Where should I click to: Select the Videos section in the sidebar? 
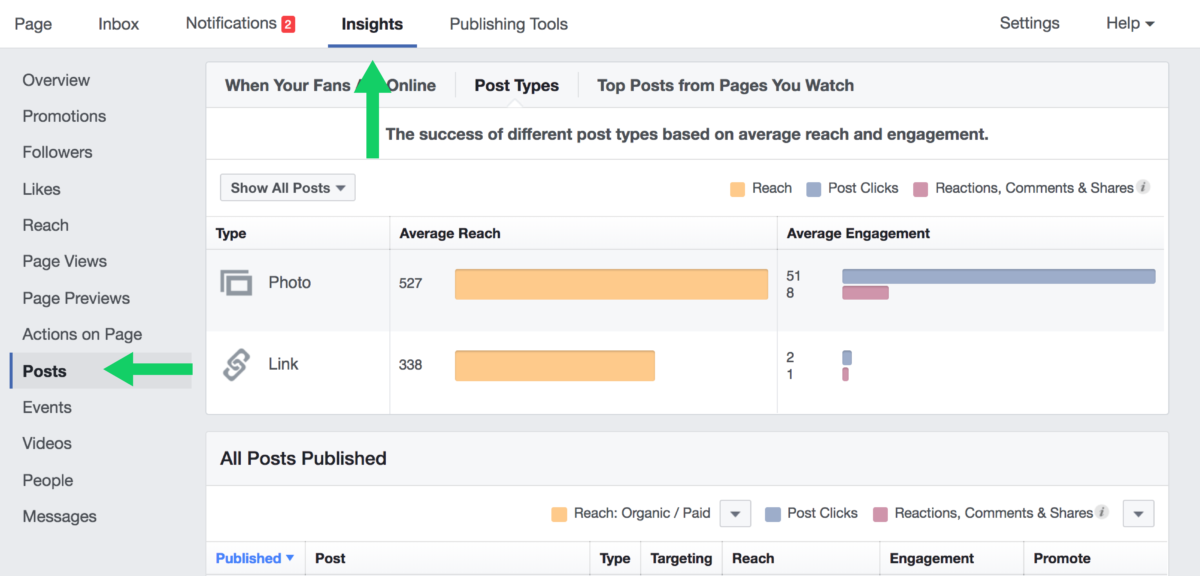click(x=45, y=443)
